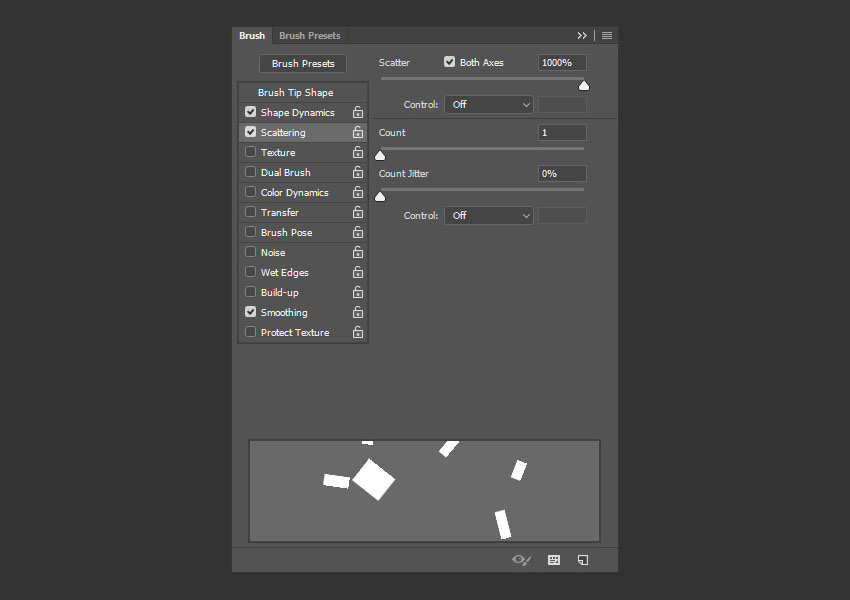Switch to the Brush Presets tab
Image resolution: width=850 pixels, height=600 pixels.
point(309,36)
